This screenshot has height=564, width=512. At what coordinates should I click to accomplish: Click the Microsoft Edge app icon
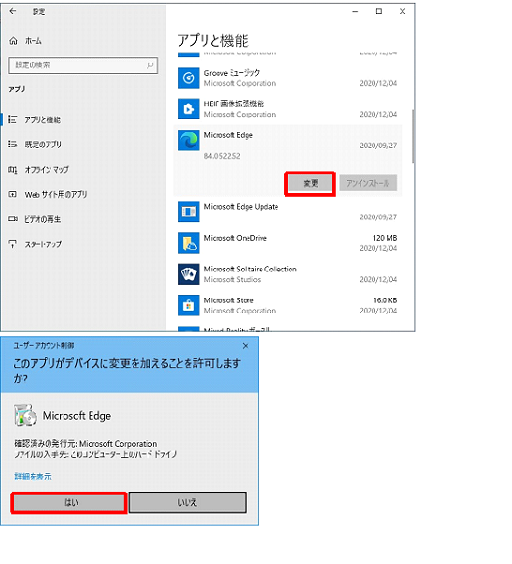click(189, 140)
